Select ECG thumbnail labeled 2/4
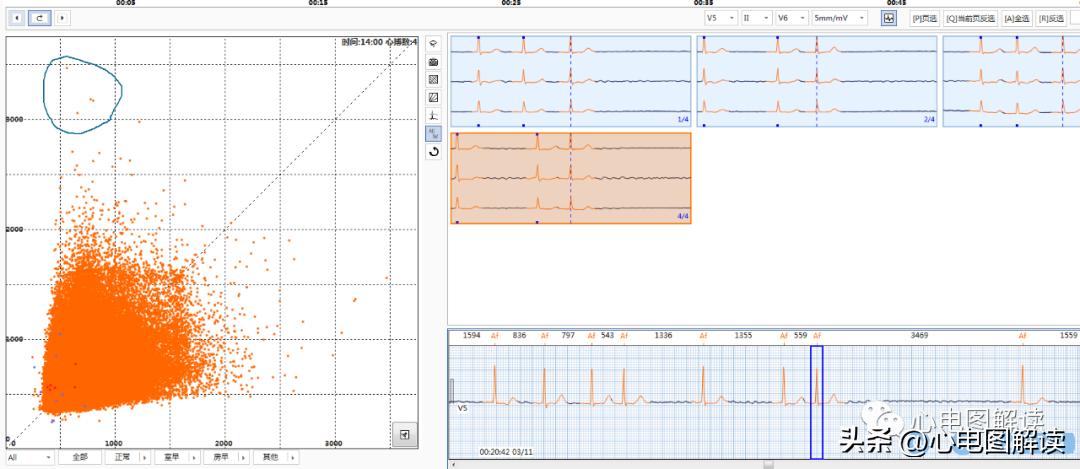This screenshot has width=1080, height=469. point(816,82)
